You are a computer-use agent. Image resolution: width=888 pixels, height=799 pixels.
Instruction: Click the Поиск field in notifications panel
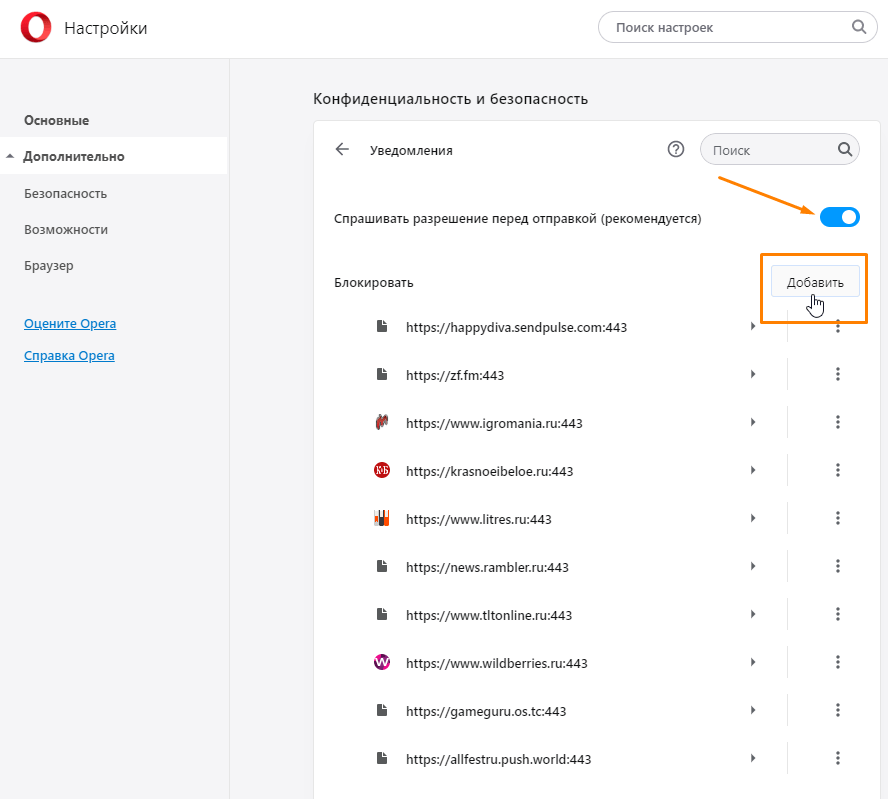(x=770, y=150)
